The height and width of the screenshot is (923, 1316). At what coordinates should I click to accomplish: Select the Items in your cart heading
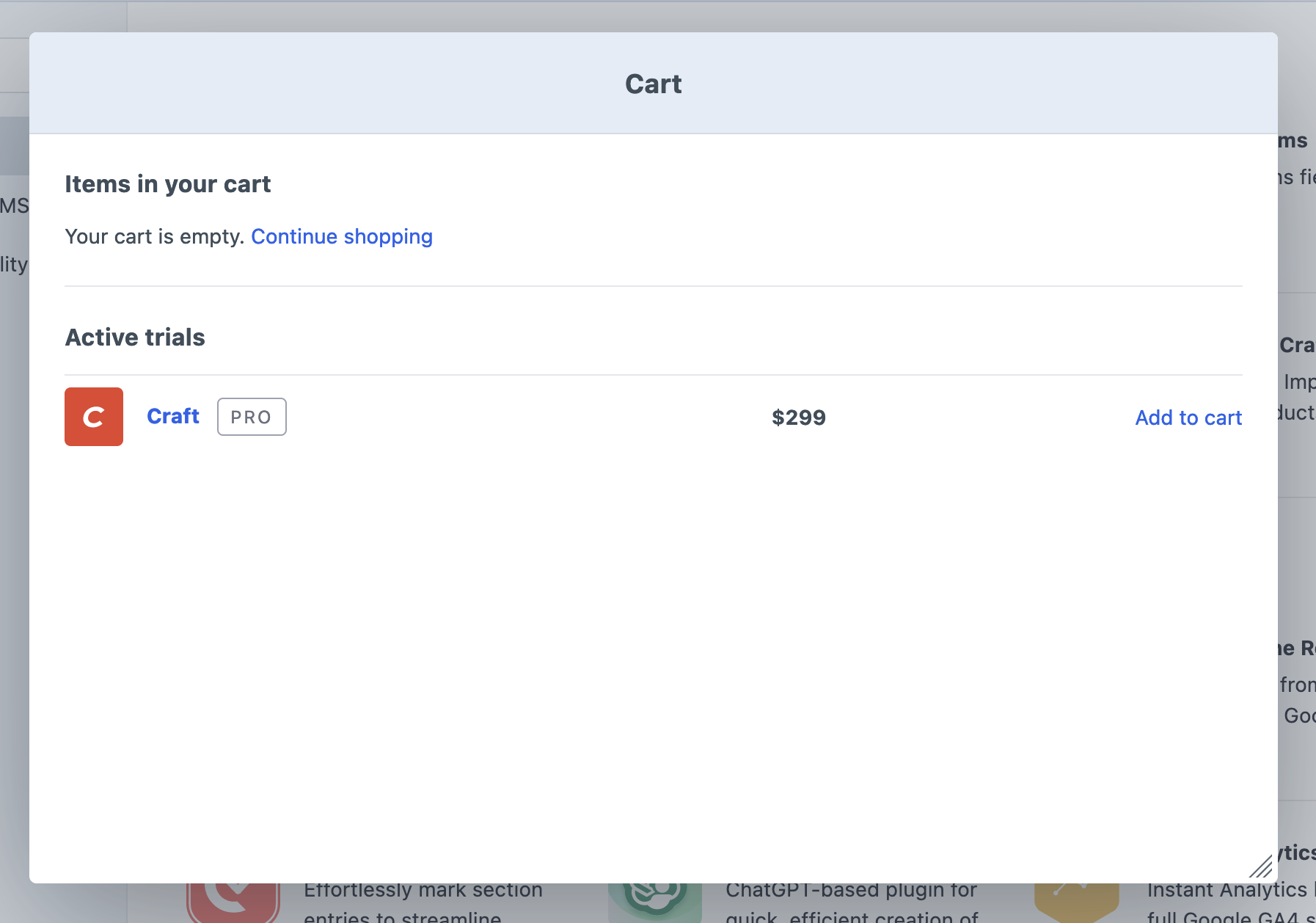tap(168, 183)
